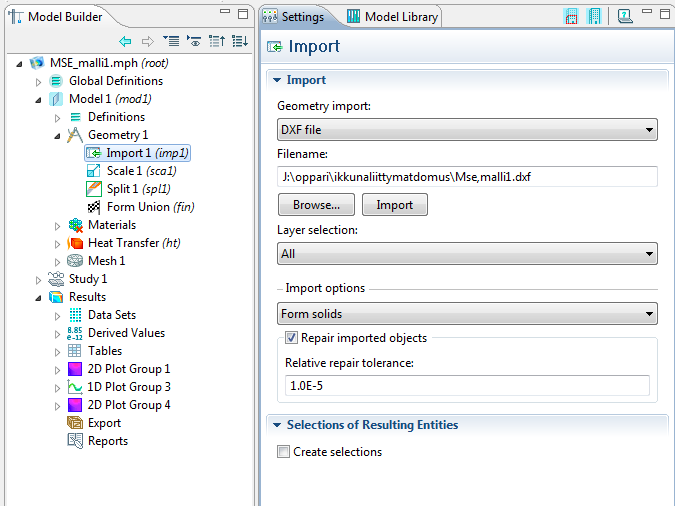This screenshot has height=506, width=675.
Task: Expand the Definitions tree node
Action: click(57, 118)
